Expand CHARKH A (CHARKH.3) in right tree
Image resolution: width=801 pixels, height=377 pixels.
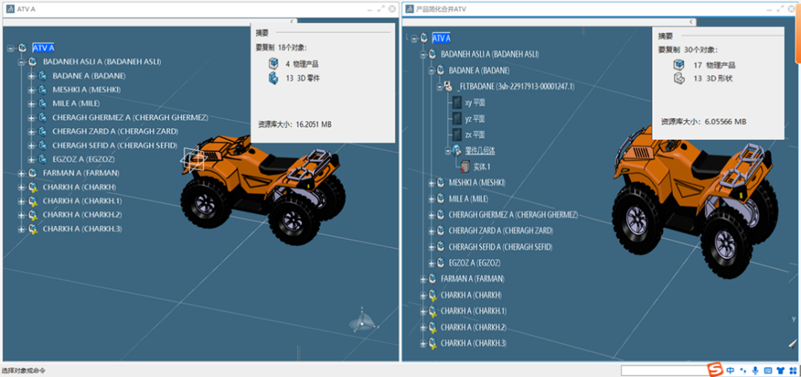423,343
